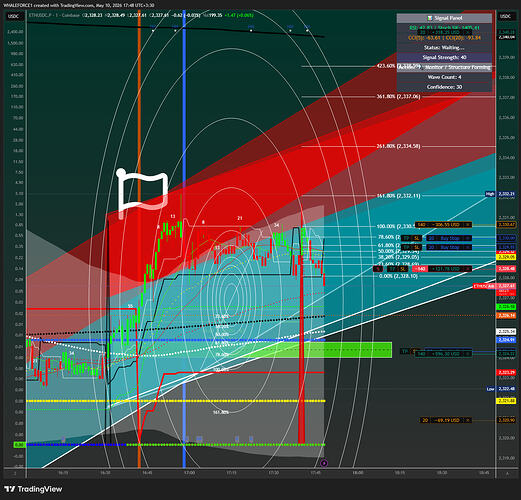Viewport: 521px width, 500px height.
Task: Select the white flag drawing on chart
Action: tap(142, 193)
